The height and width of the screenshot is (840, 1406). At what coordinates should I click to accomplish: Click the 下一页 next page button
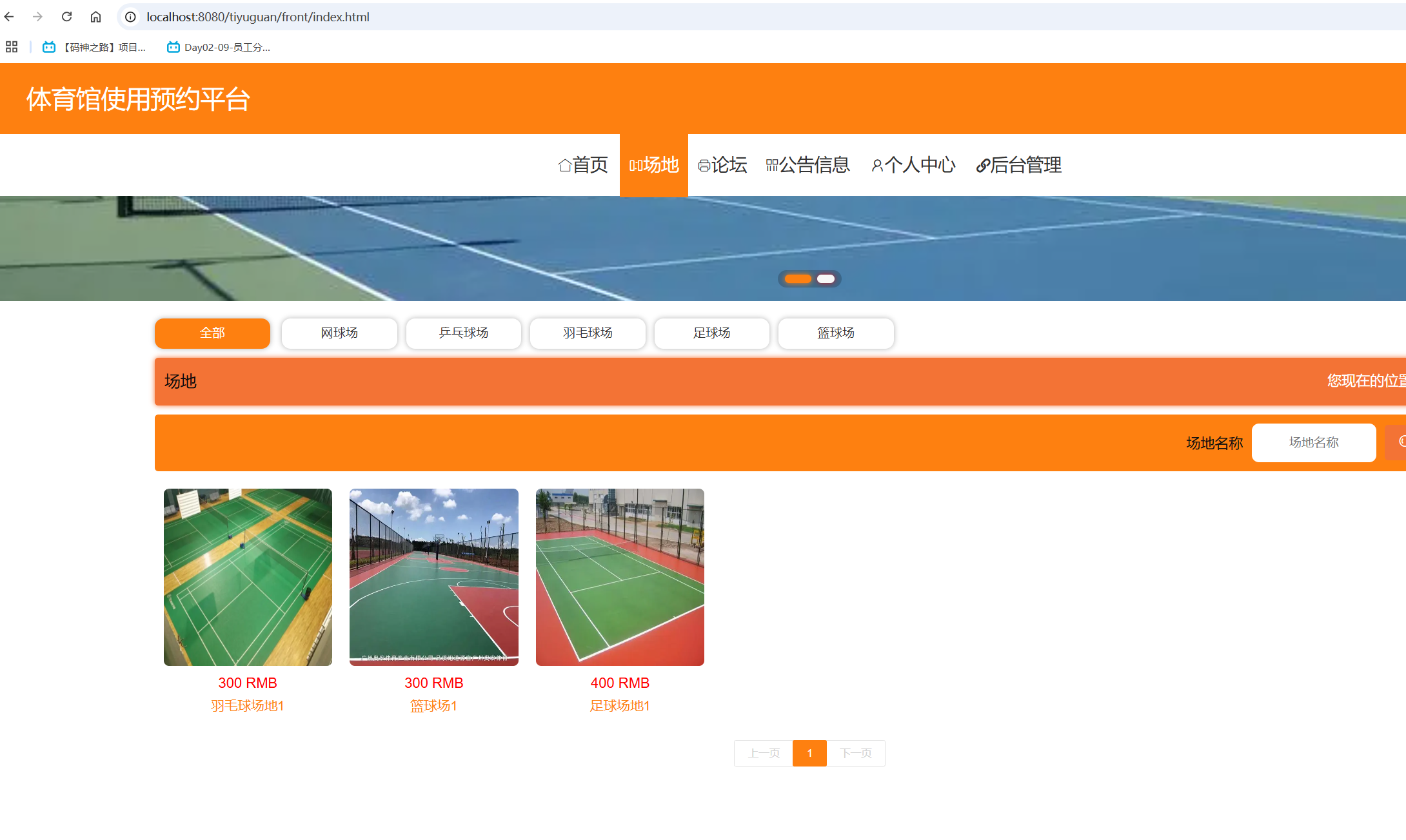point(856,753)
